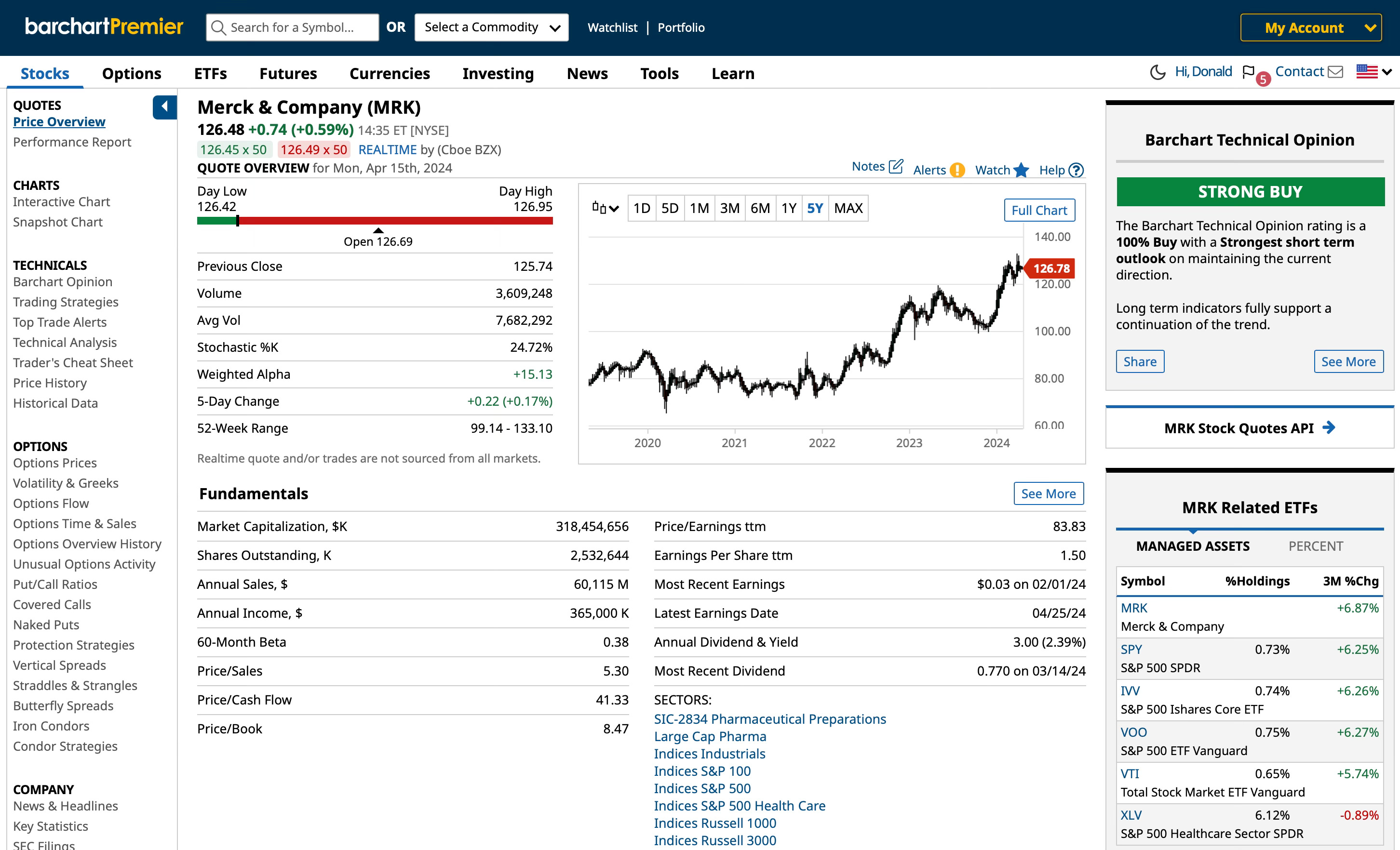1400x850 pixels.
Task: Click SIC-2834 Pharmaceutical Preparations link
Action: 770,719
